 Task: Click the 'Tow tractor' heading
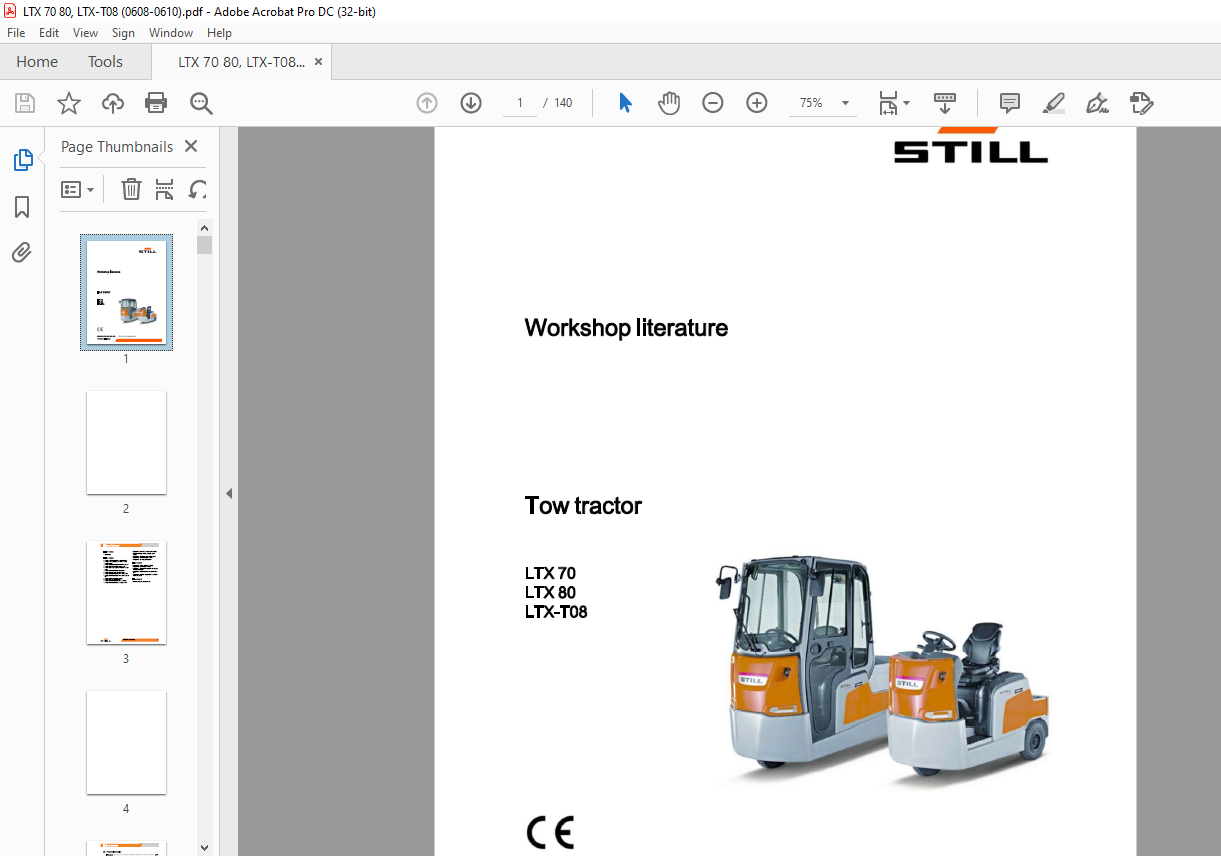583,506
